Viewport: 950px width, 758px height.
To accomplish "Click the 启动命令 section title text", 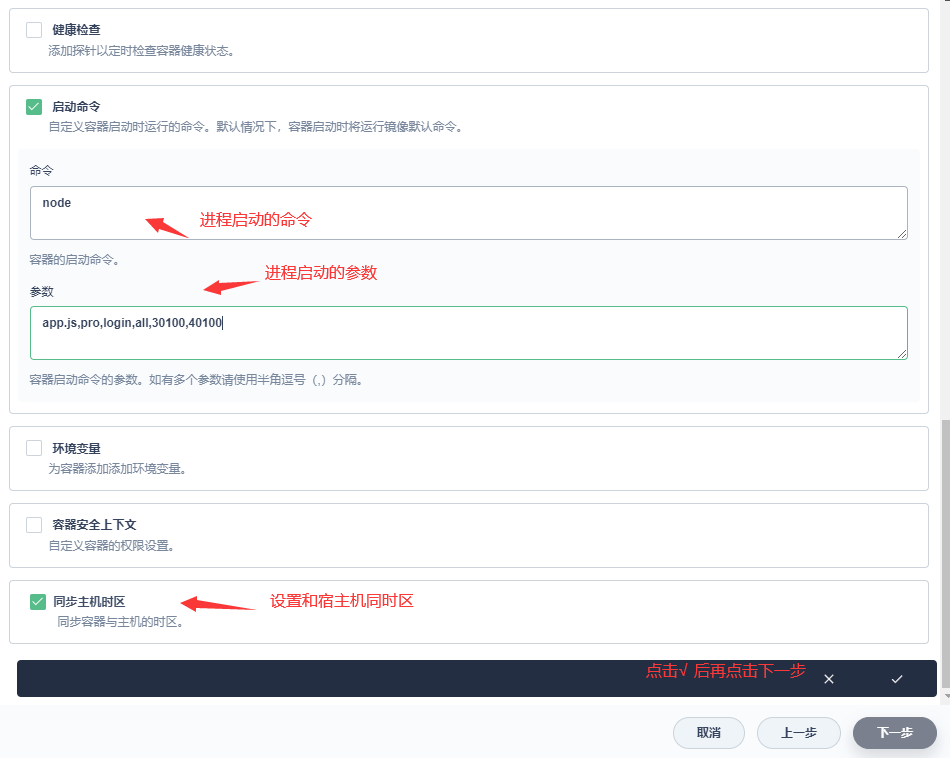I will click(76, 106).
